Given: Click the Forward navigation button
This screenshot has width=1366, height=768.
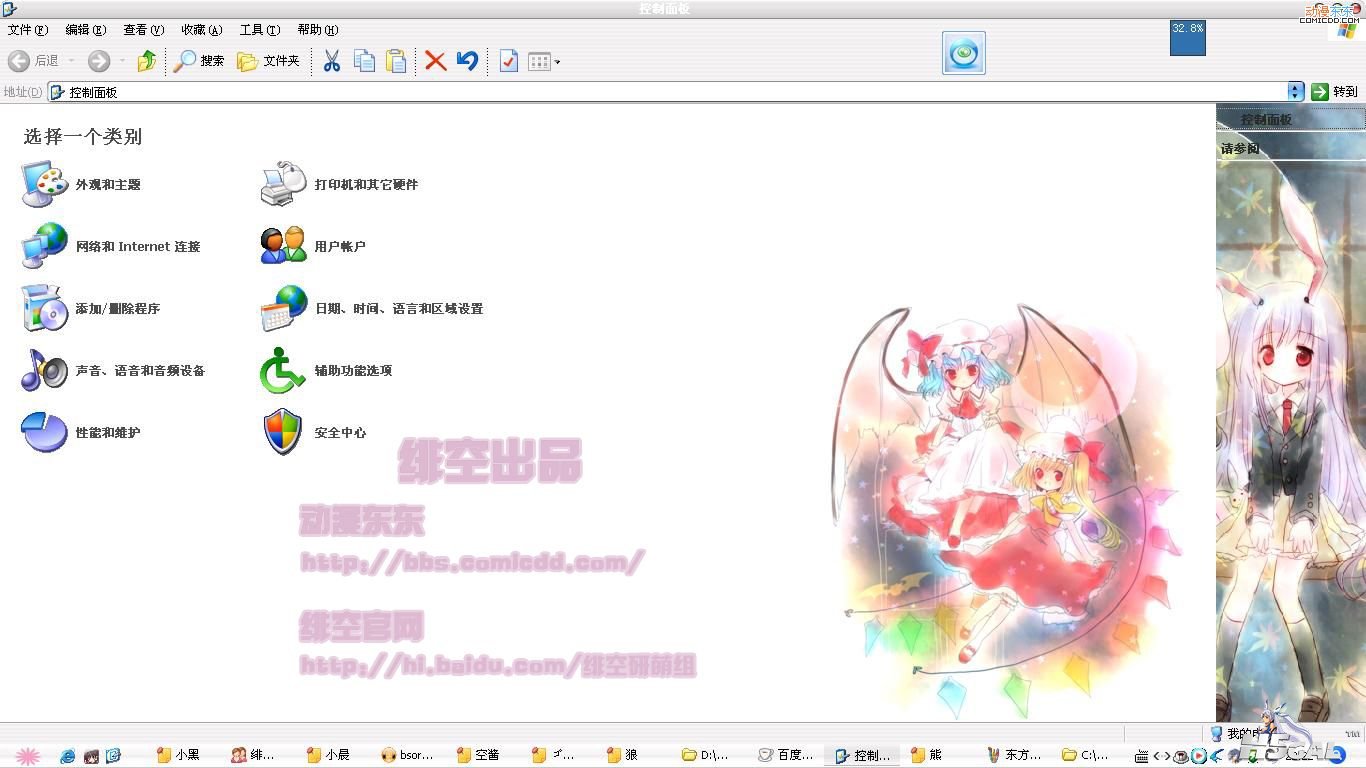Looking at the screenshot, I should [x=98, y=61].
